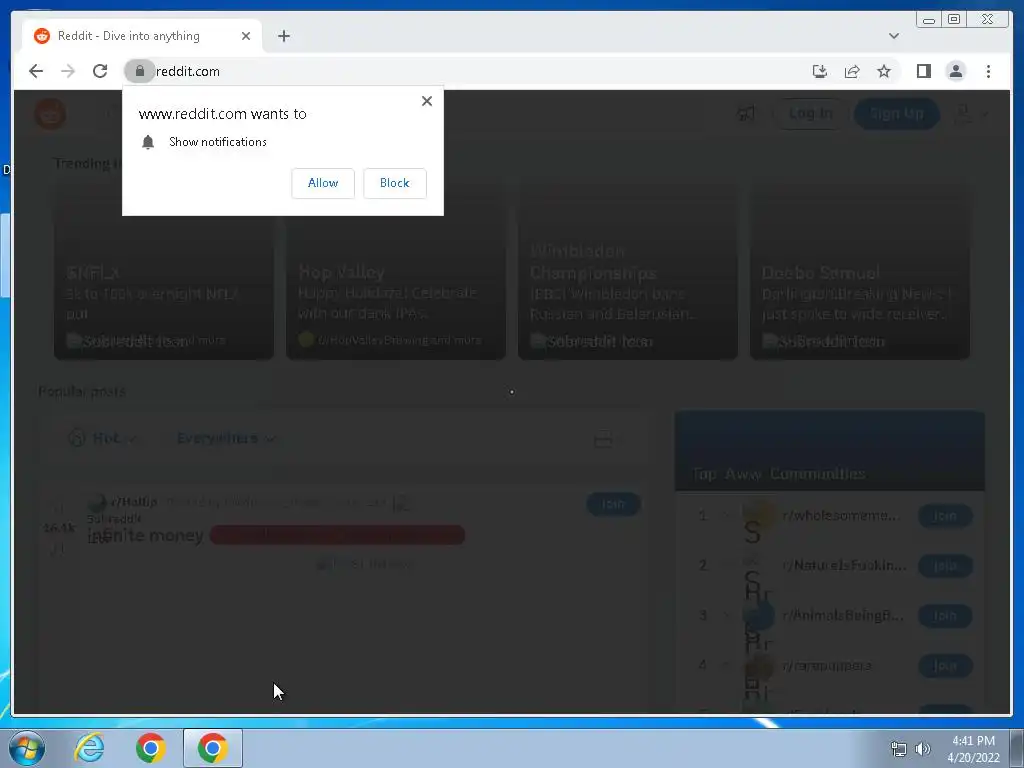
Task: Expand the Everywhere location dropdown
Action: 226,438
